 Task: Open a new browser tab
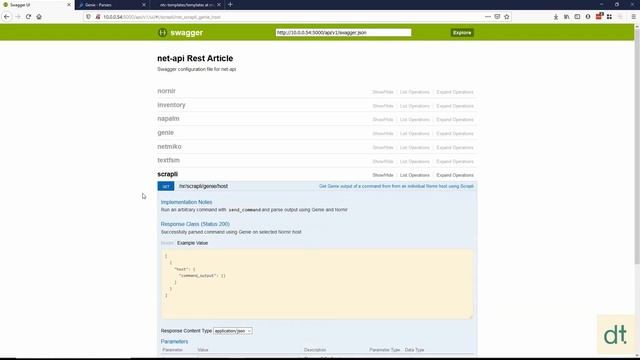coord(230,4)
